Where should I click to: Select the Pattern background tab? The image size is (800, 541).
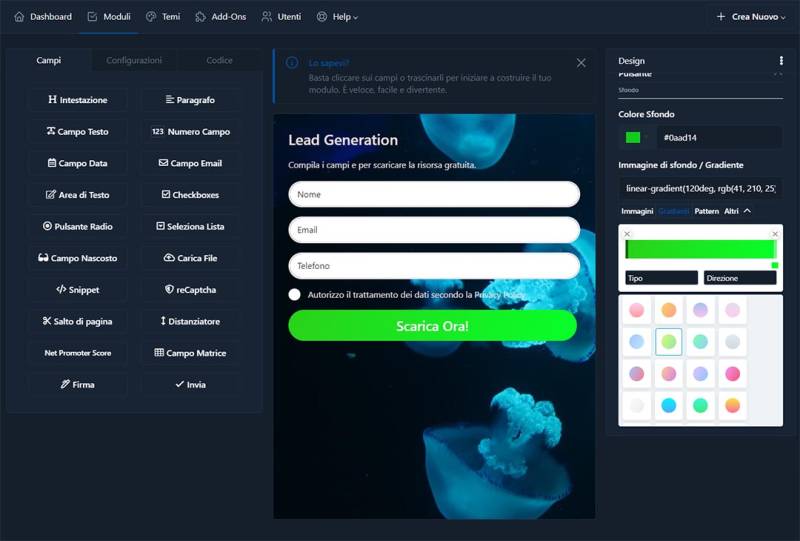point(706,211)
